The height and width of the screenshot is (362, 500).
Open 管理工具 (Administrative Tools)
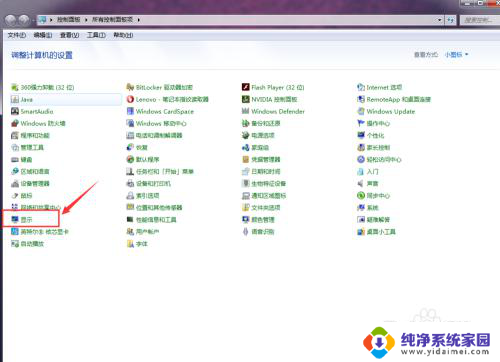pos(27,147)
